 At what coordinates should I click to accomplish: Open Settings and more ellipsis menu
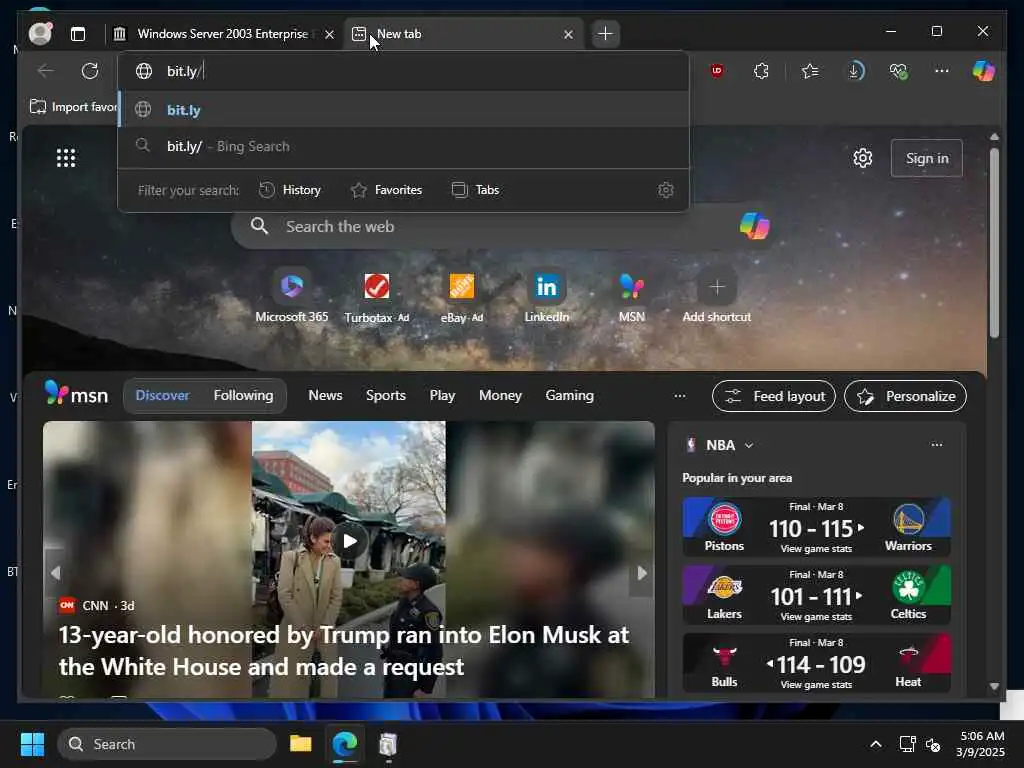941,71
